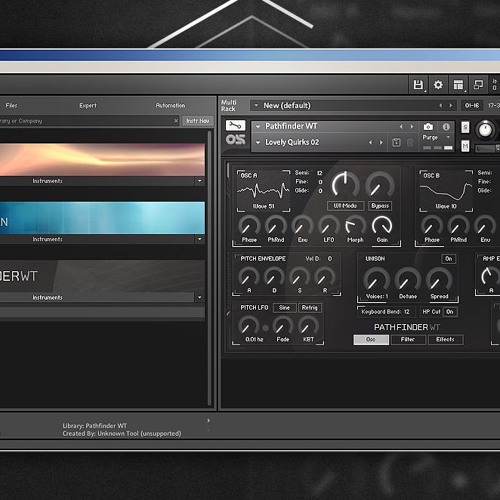Go to previous Pathfinder WT instrument

[401, 127]
